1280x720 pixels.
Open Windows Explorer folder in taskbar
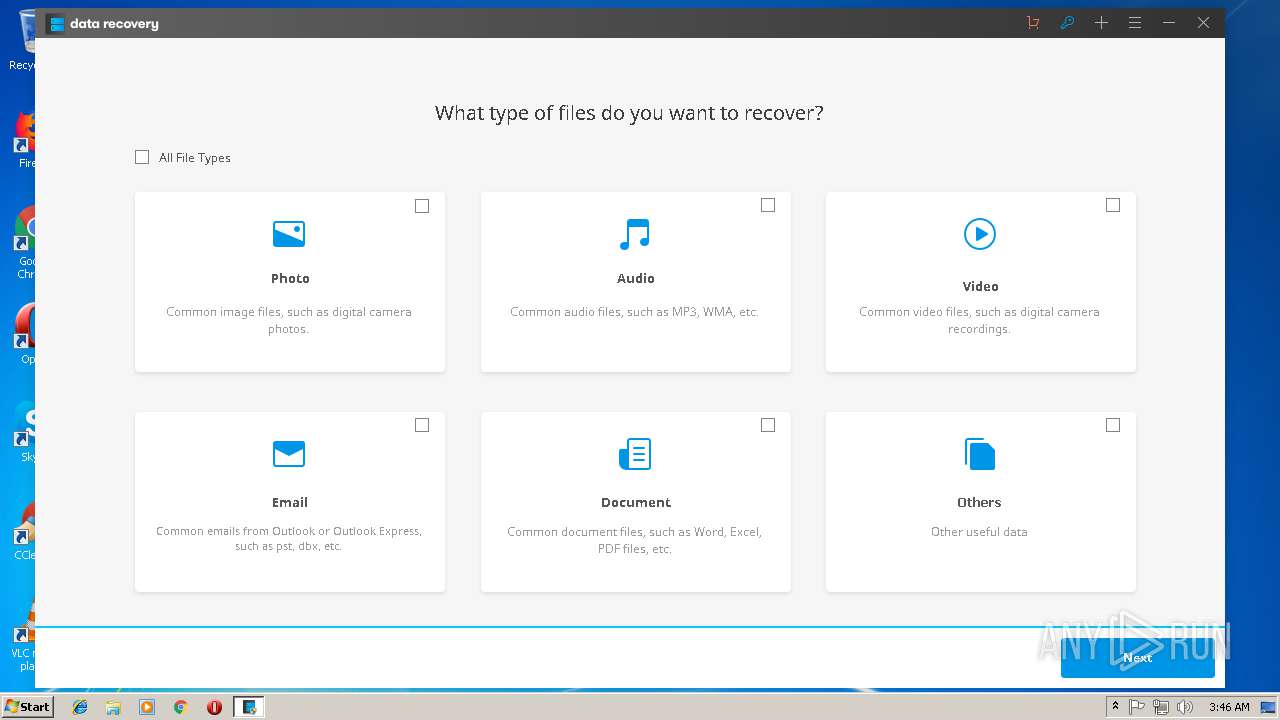pyautogui.click(x=113, y=707)
